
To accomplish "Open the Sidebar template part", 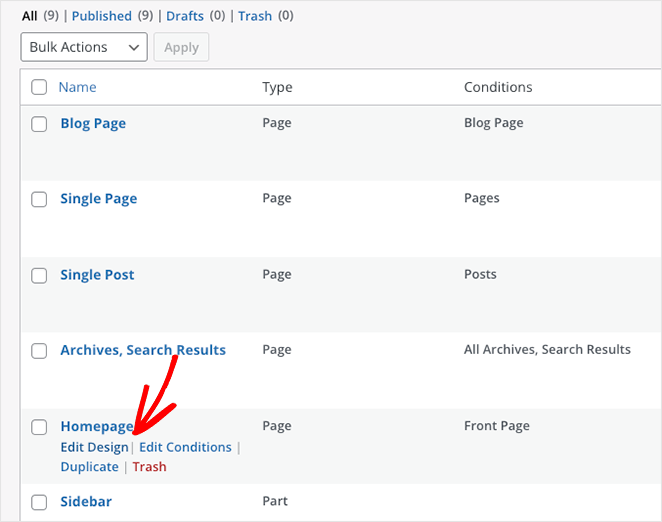I will point(86,501).
